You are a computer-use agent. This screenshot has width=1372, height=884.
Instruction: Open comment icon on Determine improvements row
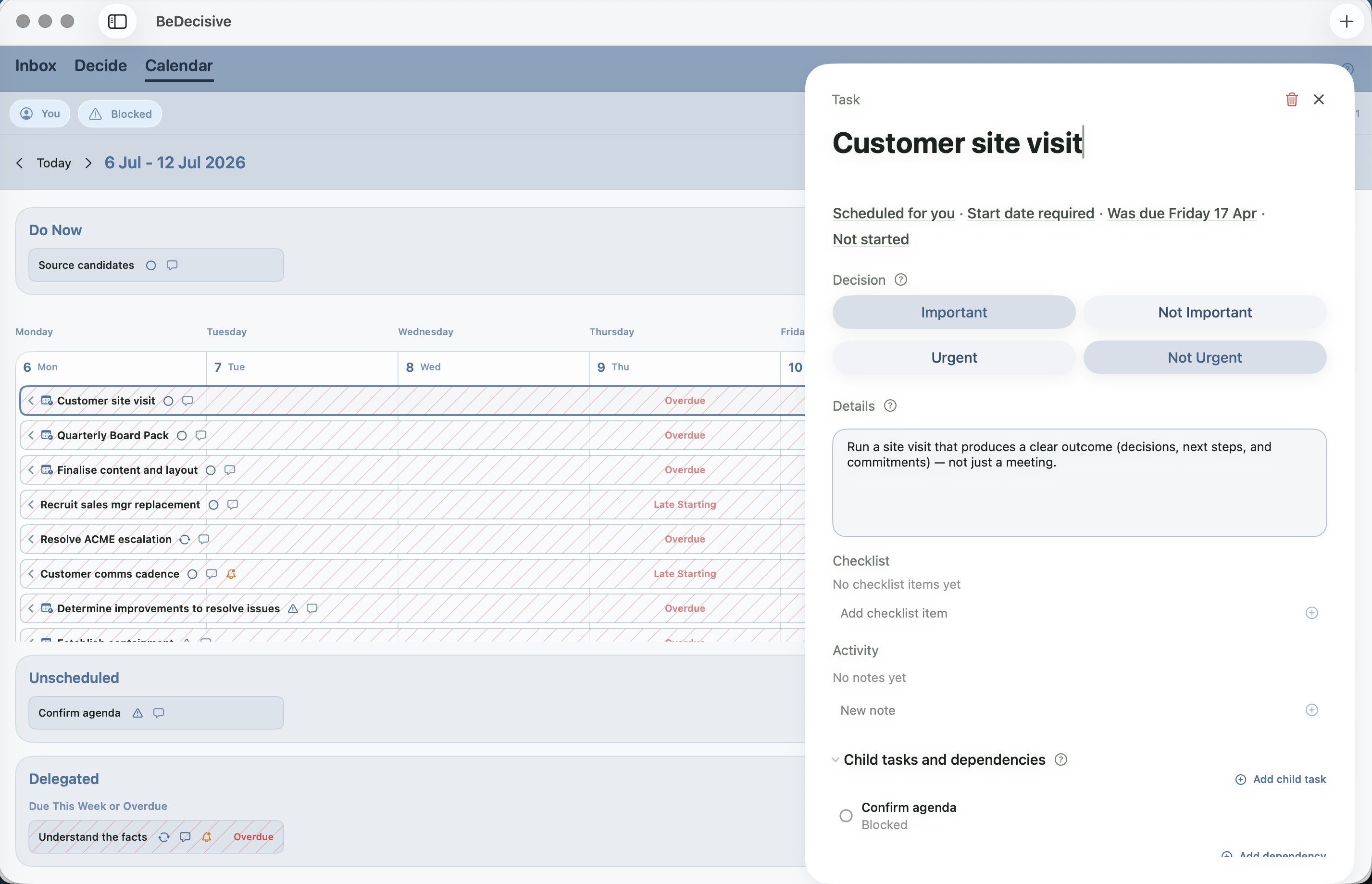point(312,608)
